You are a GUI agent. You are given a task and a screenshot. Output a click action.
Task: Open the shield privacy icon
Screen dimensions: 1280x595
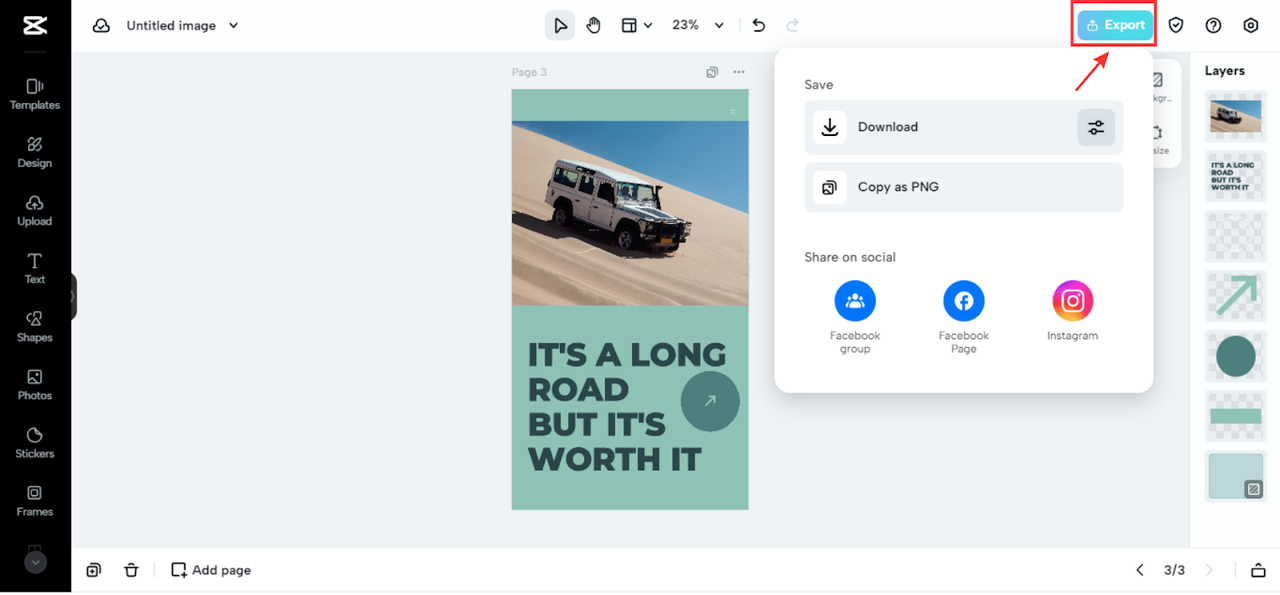click(1176, 25)
